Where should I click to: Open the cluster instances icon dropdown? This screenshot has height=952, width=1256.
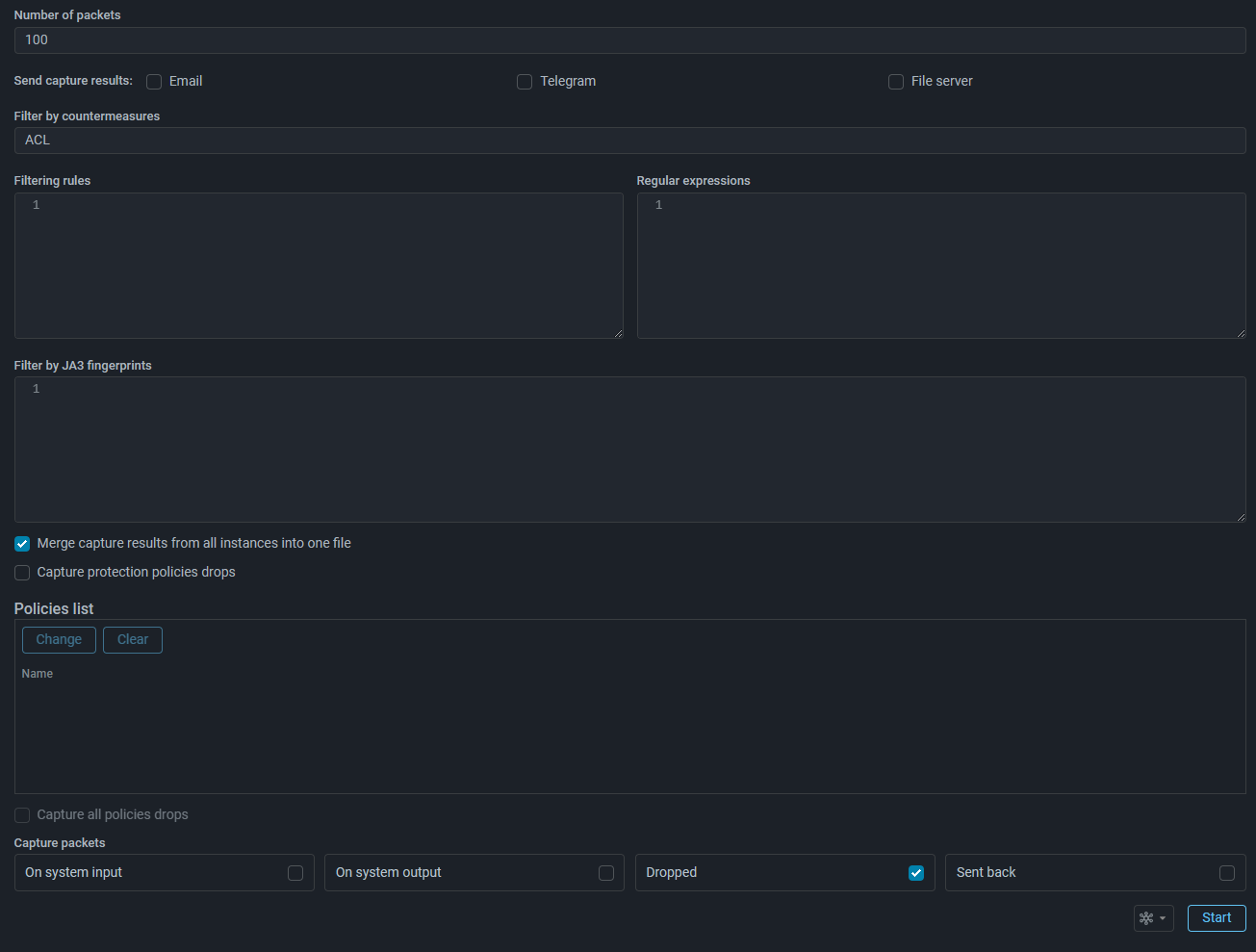click(1153, 918)
